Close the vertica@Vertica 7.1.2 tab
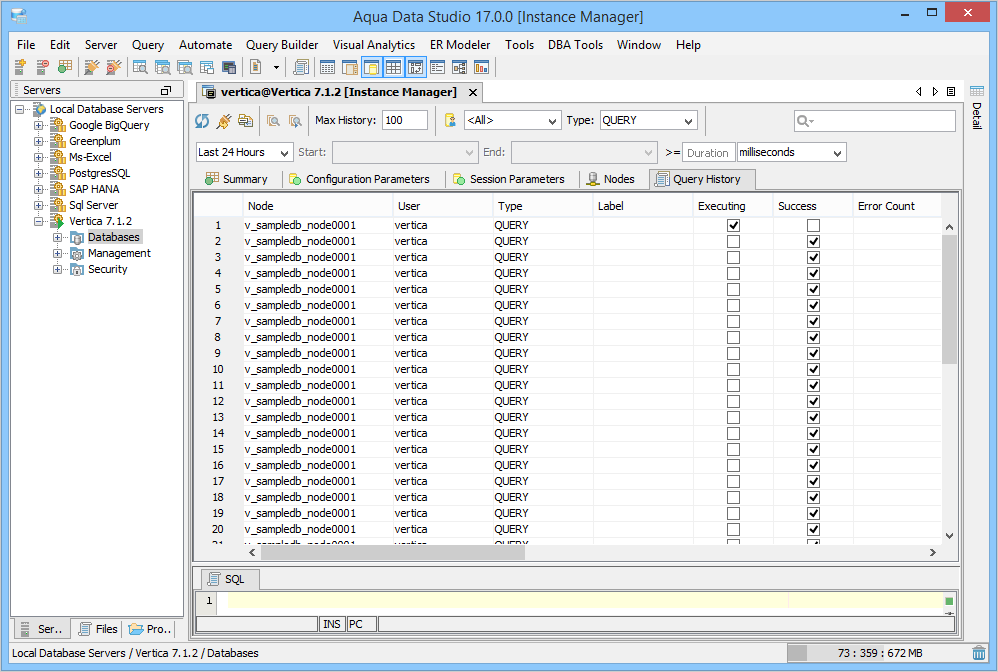The width and height of the screenshot is (998, 672). [x=473, y=92]
